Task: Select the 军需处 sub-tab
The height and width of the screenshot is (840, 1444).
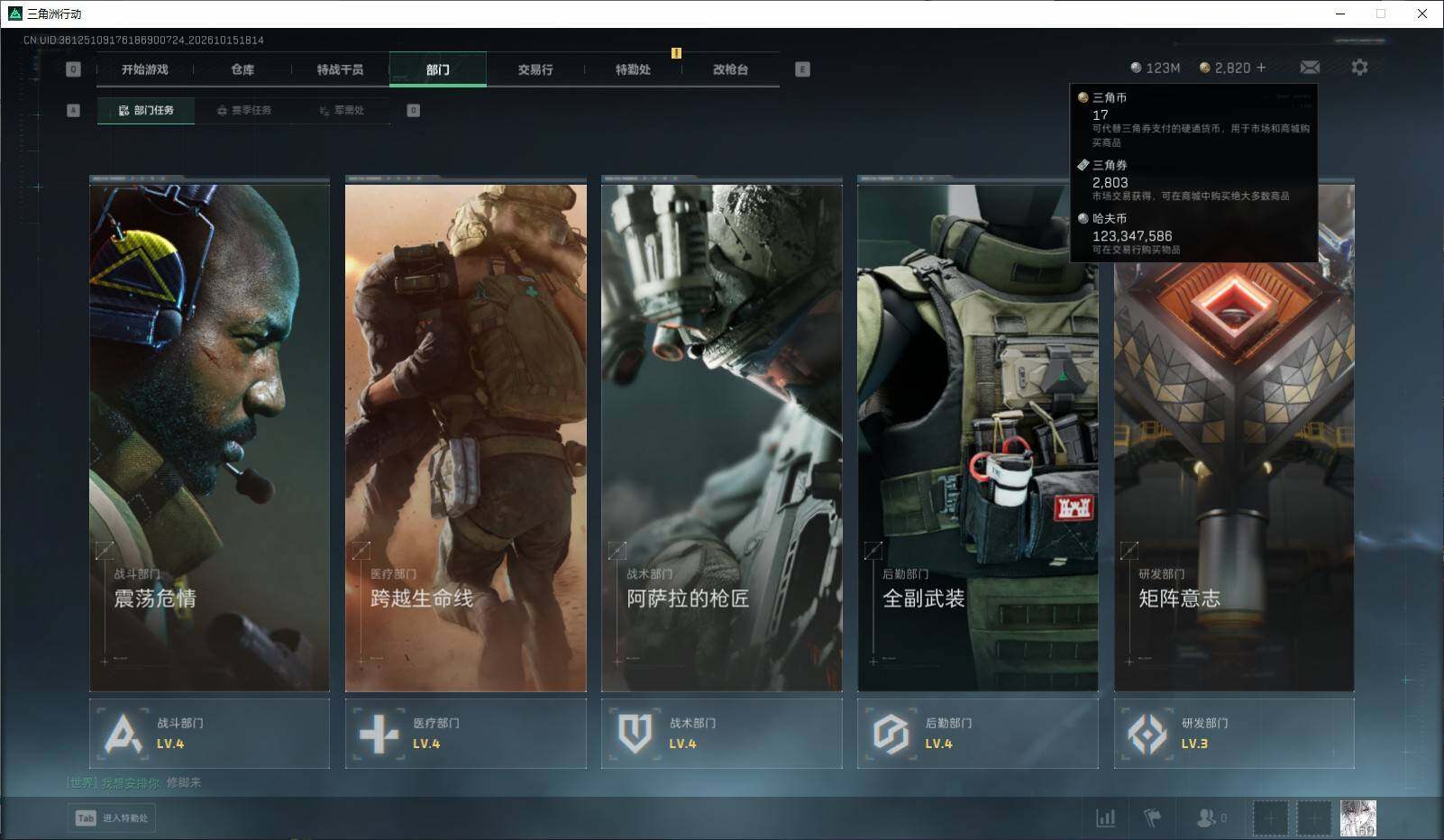Action: [343, 110]
